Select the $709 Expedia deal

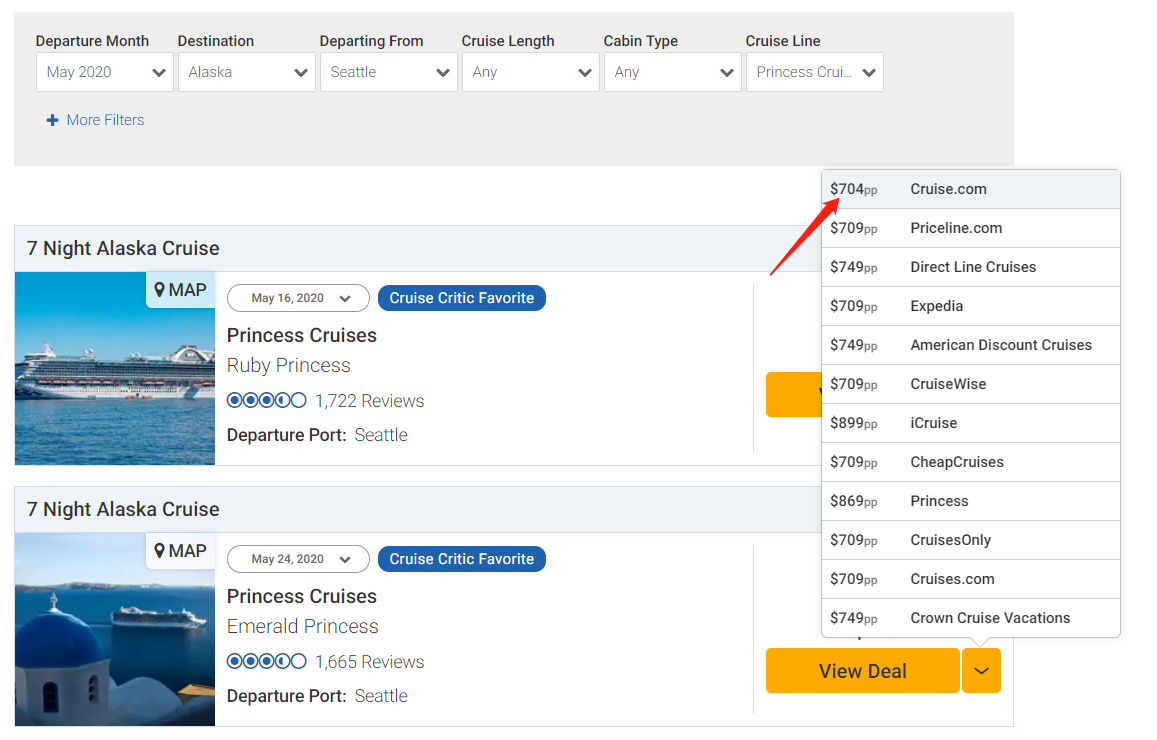coord(971,307)
